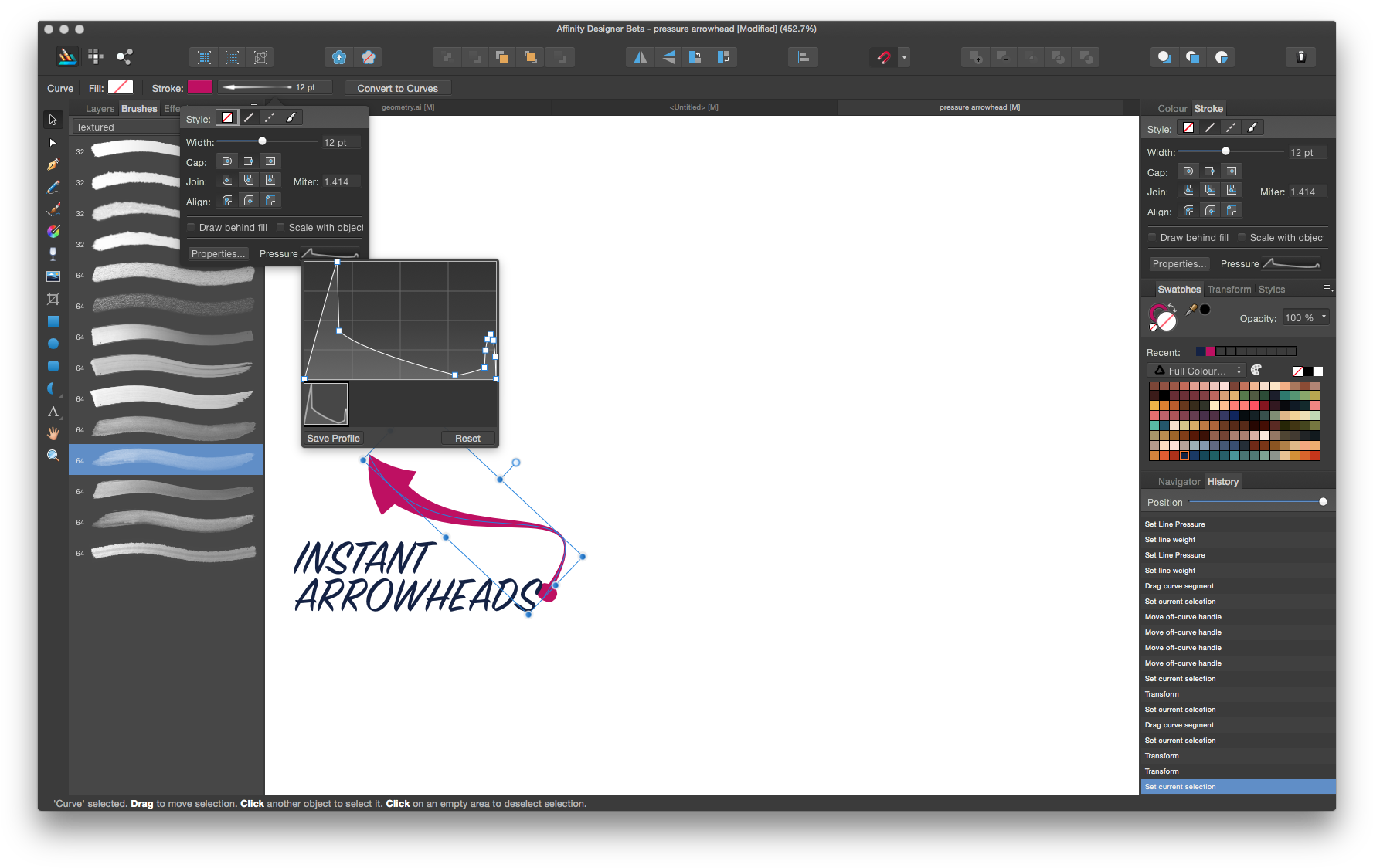Viewport: 1373px width, 868px height.
Task: Click the Convert to Curves button
Action: click(397, 88)
